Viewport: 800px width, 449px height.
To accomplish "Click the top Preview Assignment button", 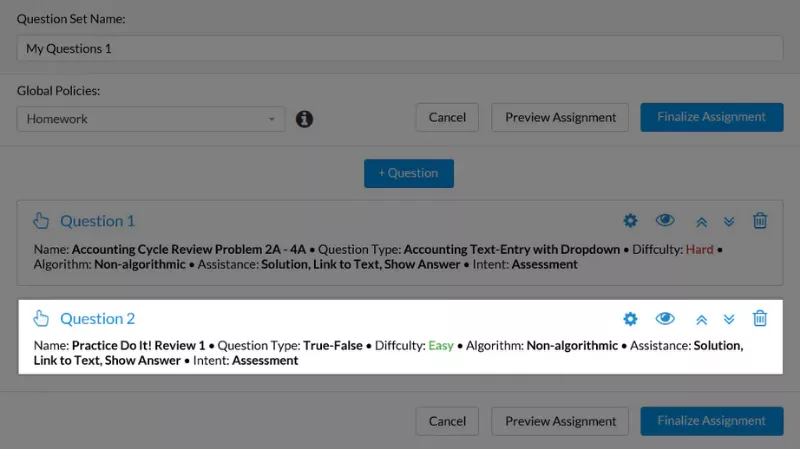I will pyautogui.click(x=560, y=117).
